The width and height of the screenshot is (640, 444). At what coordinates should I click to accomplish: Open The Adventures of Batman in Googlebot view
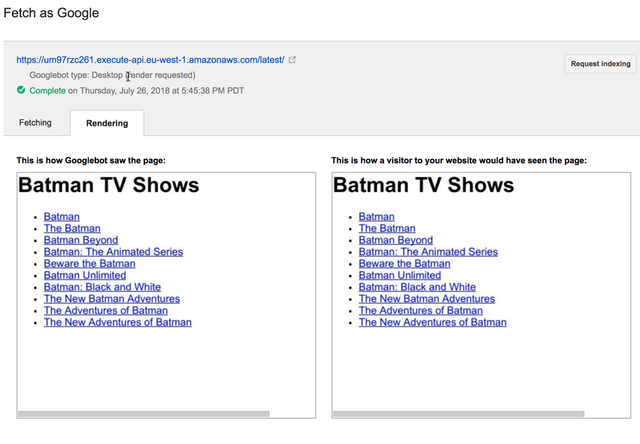(x=106, y=311)
